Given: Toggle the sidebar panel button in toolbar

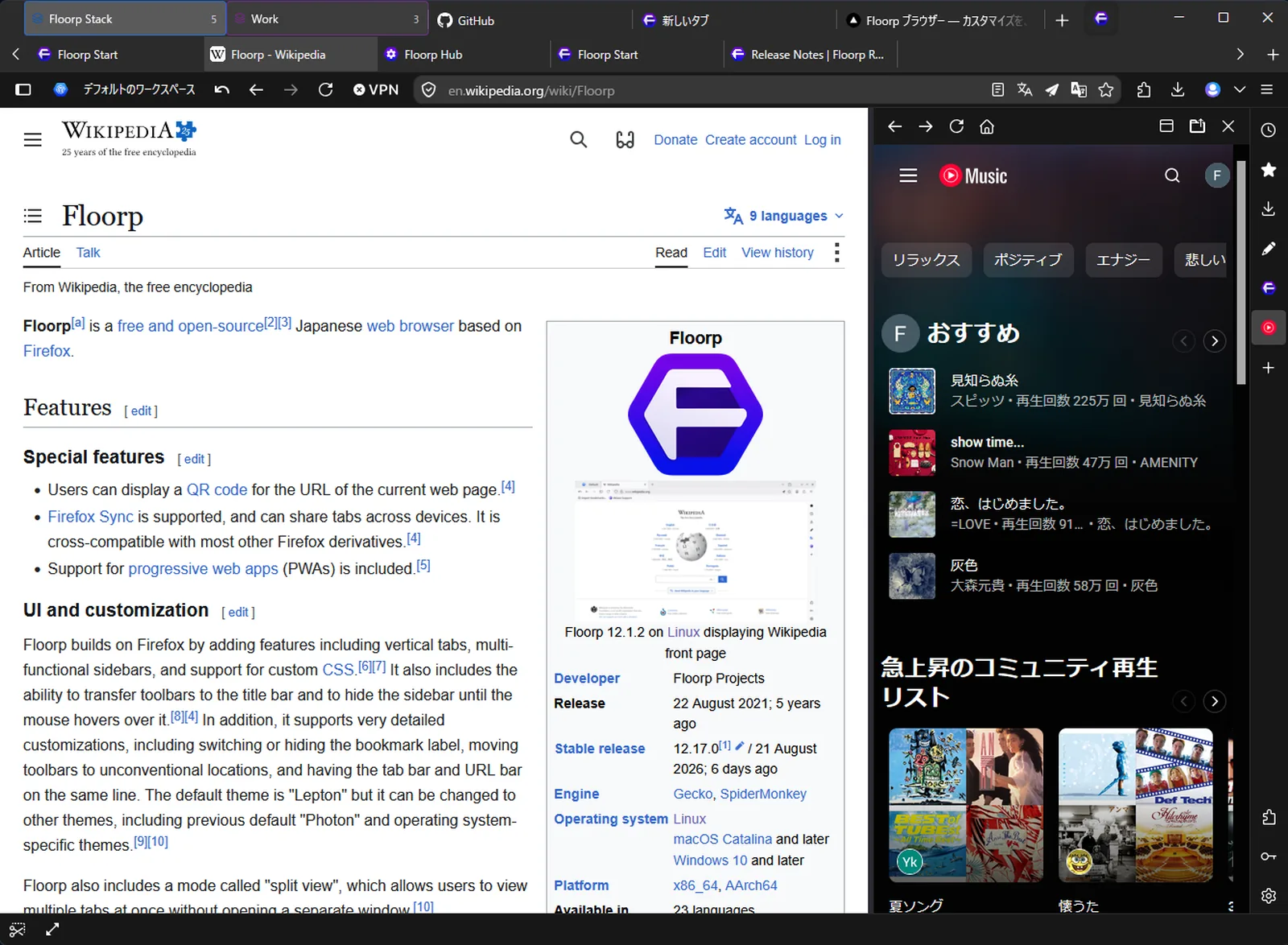Looking at the screenshot, I should tap(23, 90).
